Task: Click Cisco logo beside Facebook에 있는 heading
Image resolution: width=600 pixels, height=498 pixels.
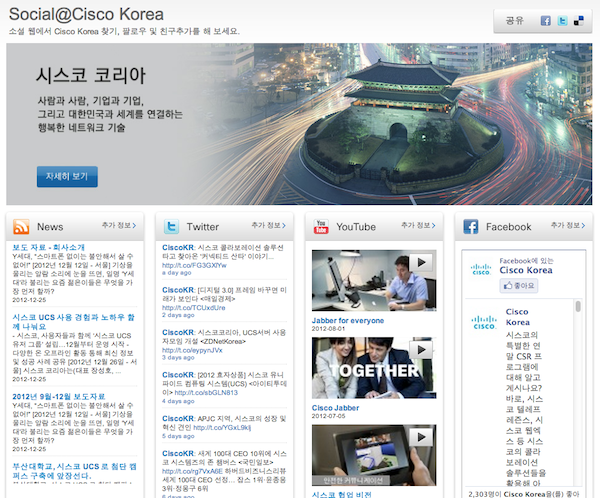Action: pyautogui.click(x=481, y=269)
